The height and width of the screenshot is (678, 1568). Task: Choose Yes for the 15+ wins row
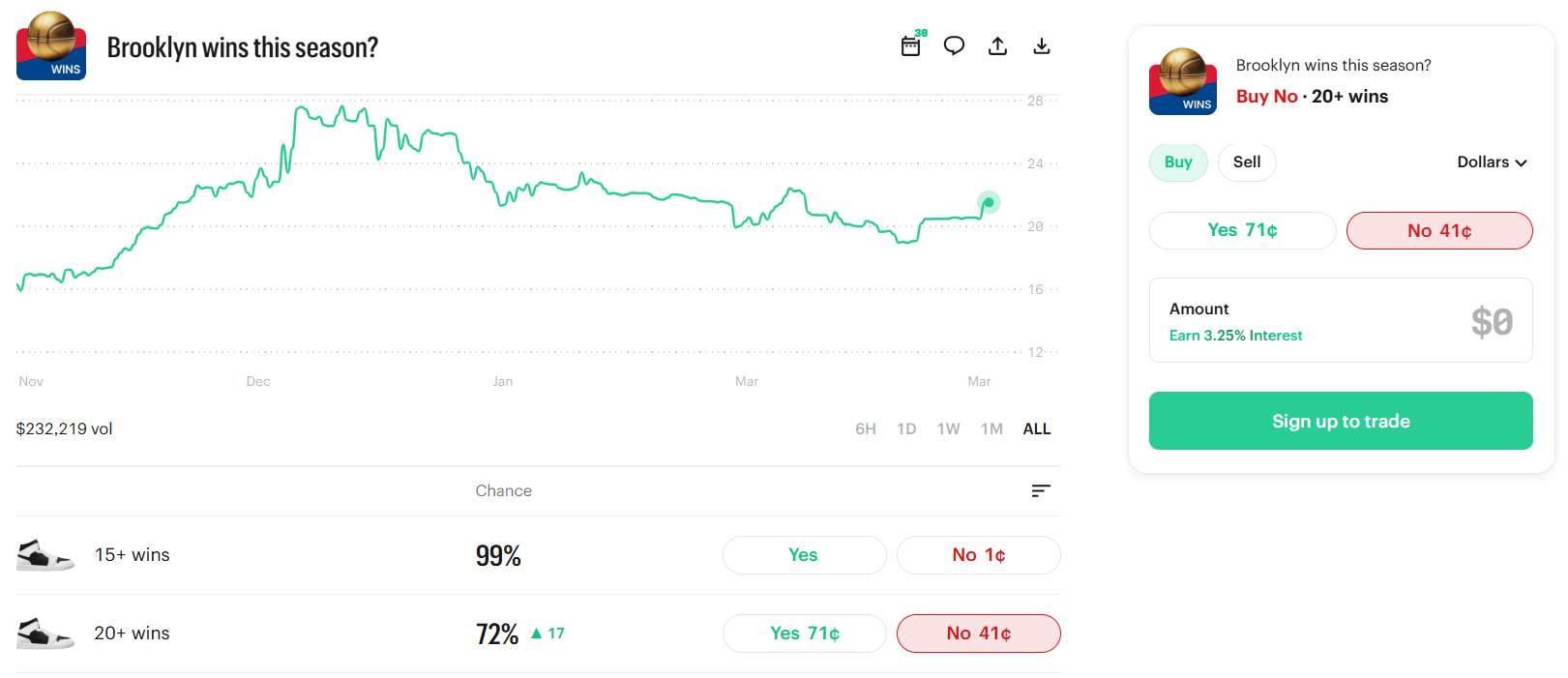click(x=803, y=555)
